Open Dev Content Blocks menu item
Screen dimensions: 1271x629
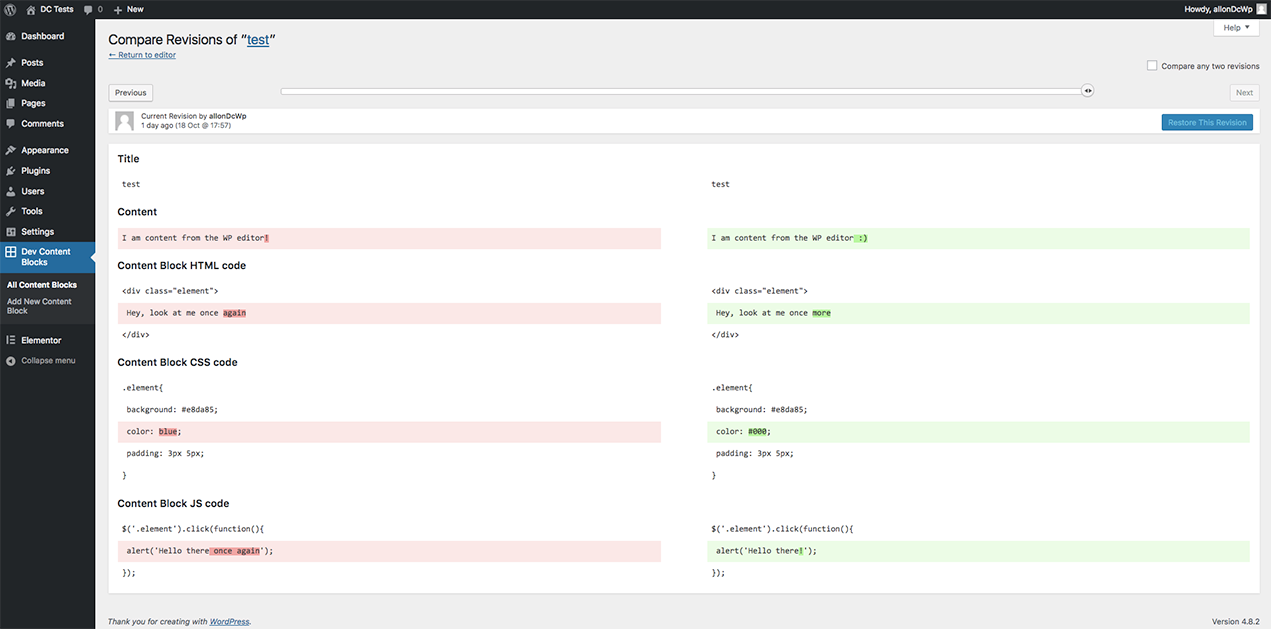coord(47,257)
